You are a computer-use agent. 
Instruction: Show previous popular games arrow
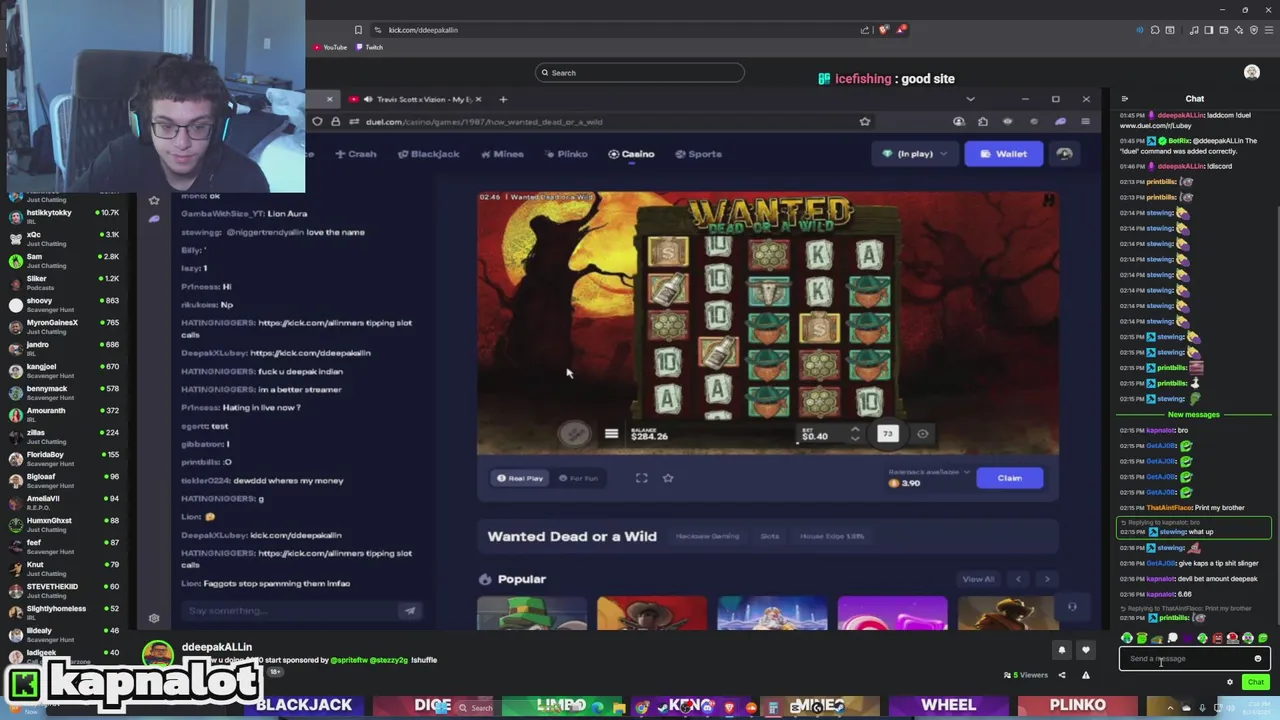(x=1018, y=579)
